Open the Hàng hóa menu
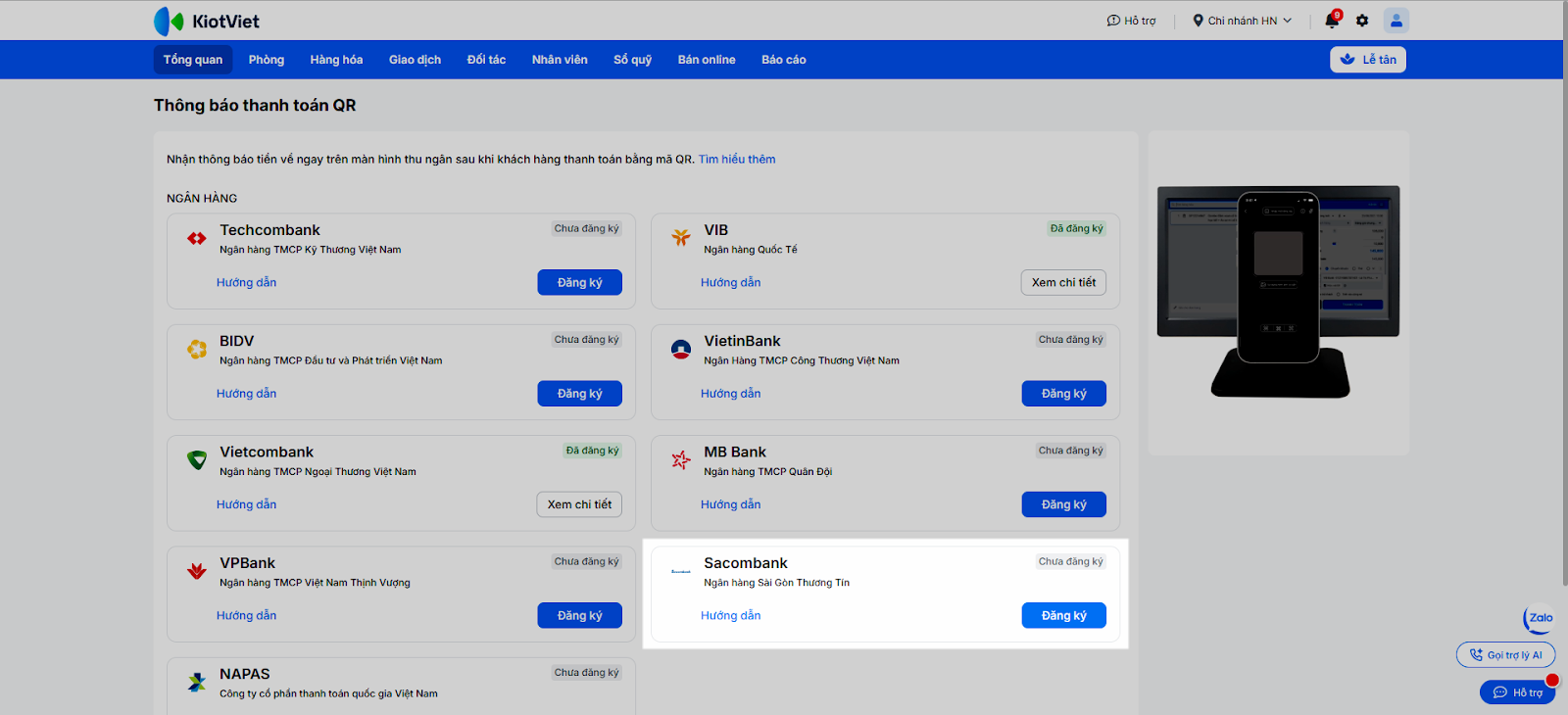 [x=336, y=60]
